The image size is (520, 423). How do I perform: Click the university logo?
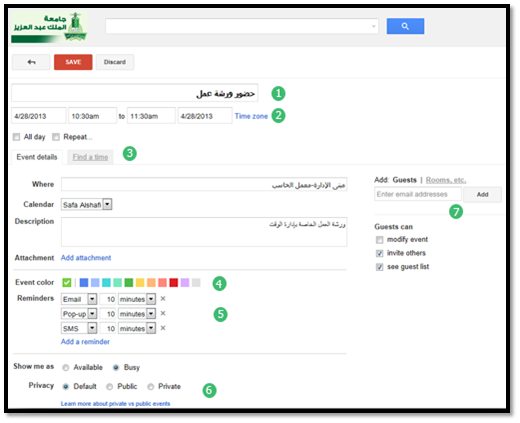[49, 27]
